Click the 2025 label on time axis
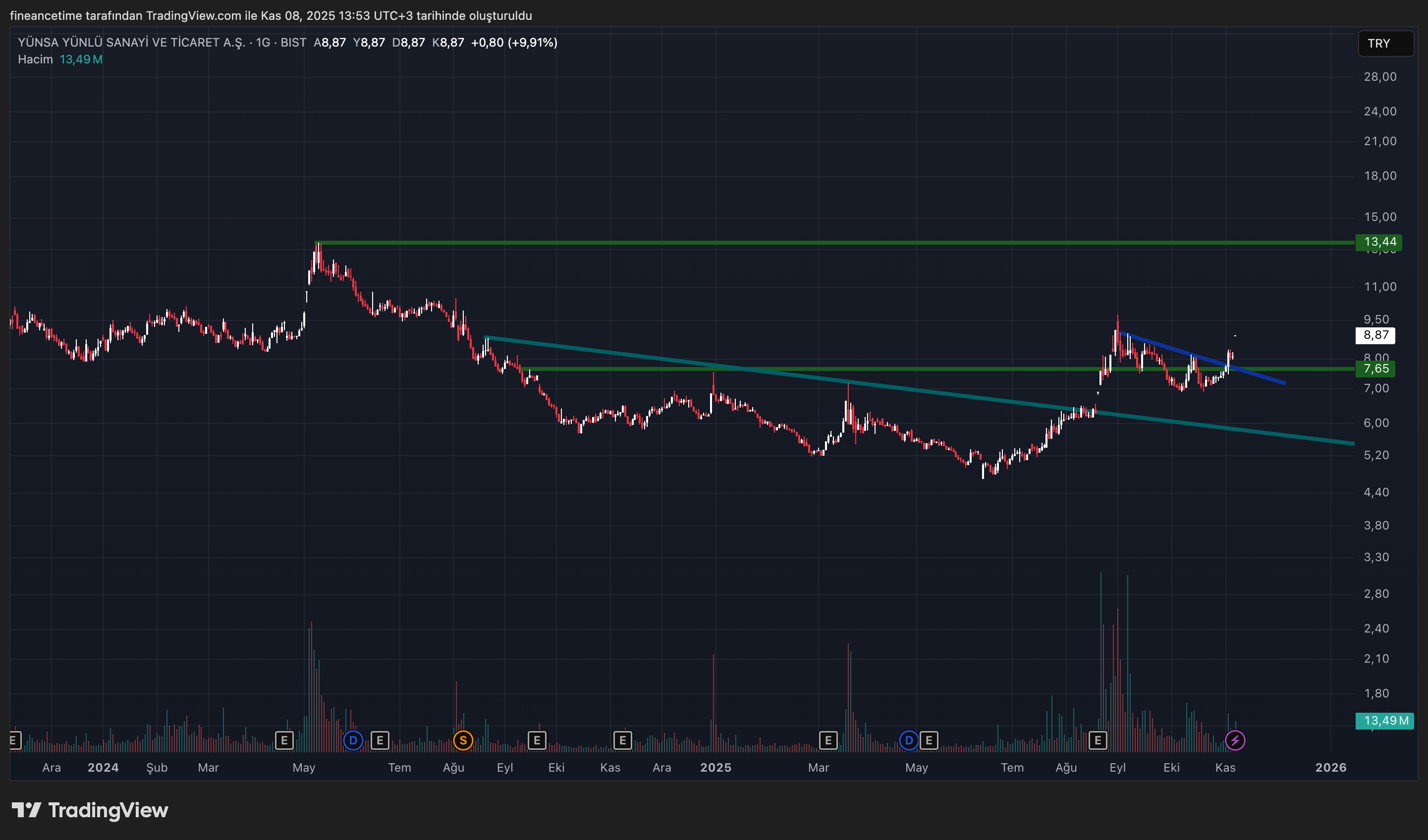This screenshot has width=1428, height=840. point(715,768)
